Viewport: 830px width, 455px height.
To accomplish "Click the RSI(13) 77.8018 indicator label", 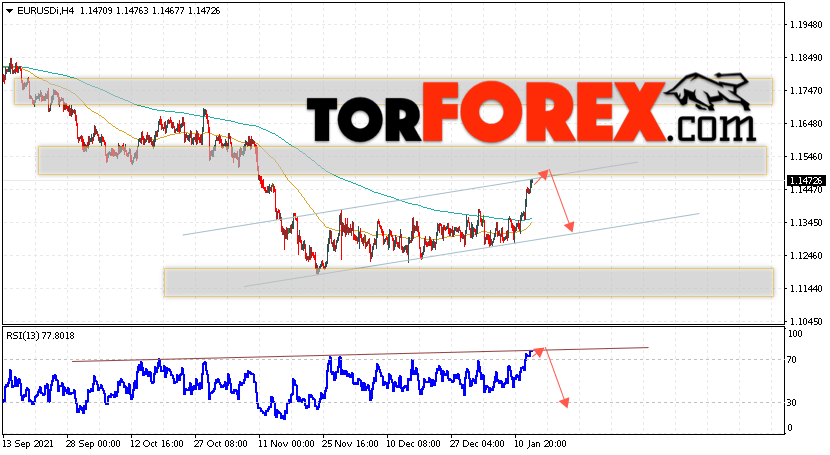I will pos(40,335).
